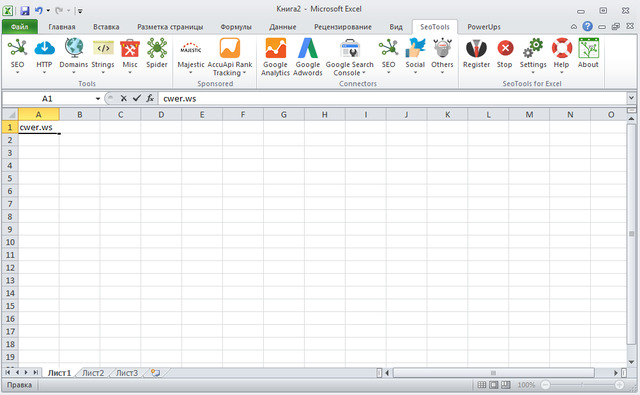Screen dimensions: 640x395
Task: Open the Social connectors icon
Action: click(415, 56)
